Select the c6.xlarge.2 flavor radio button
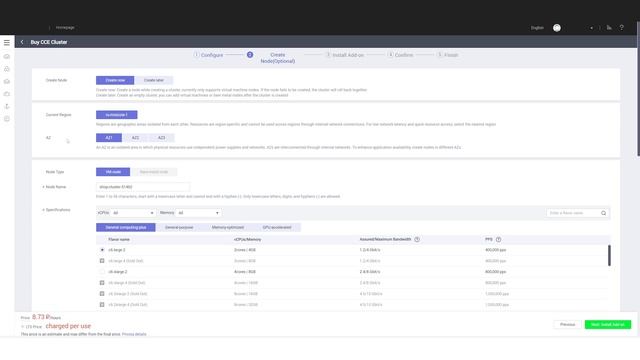 pos(102,272)
